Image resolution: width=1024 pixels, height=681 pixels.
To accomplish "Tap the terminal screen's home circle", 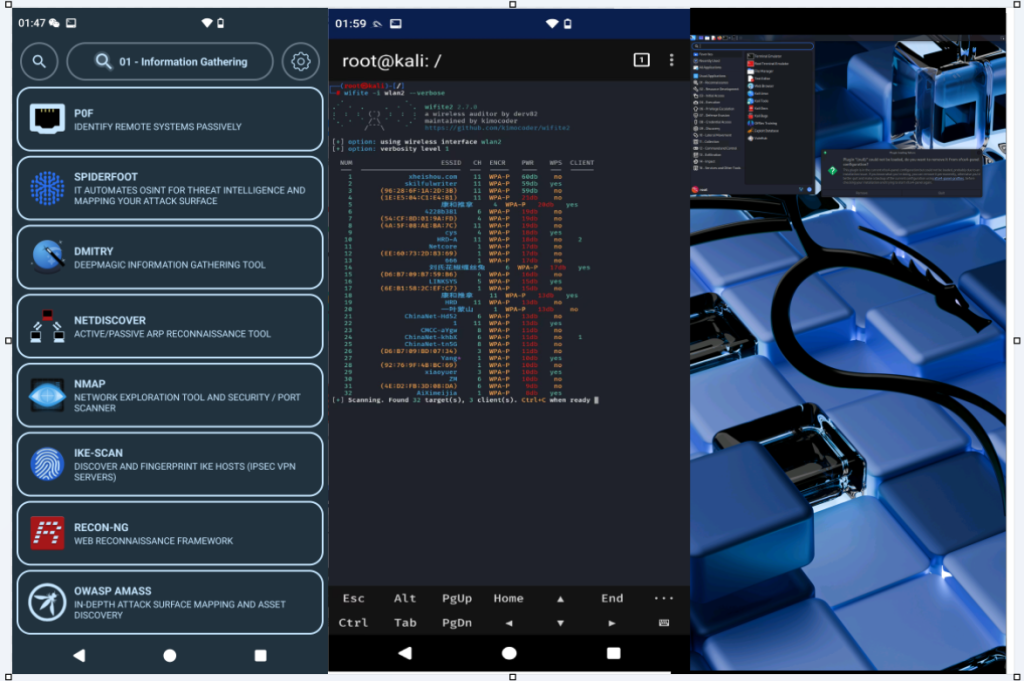I will pyautogui.click(x=509, y=653).
